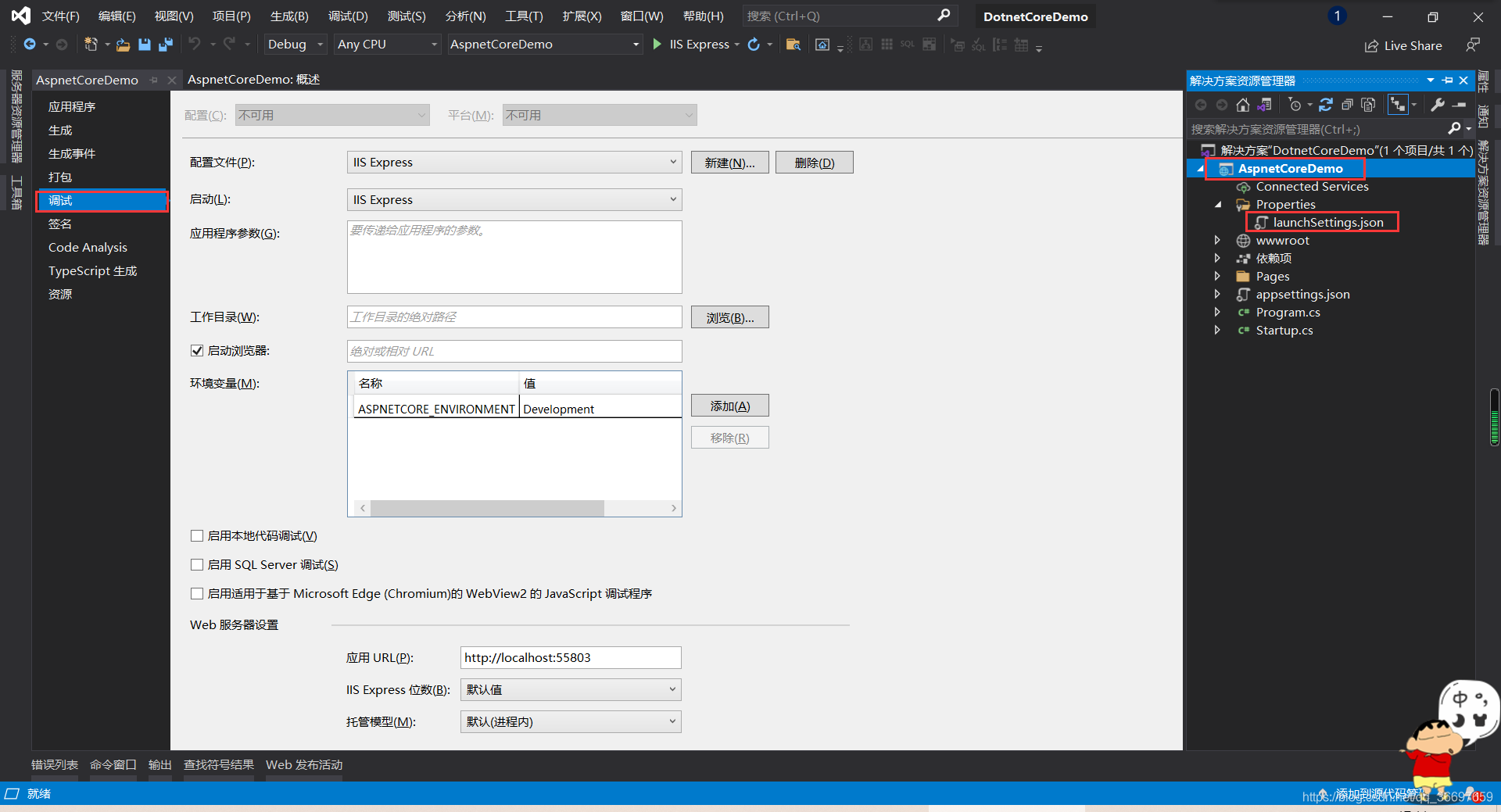Image resolution: width=1501 pixels, height=812 pixels.
Task: Click the Redo arrow icon
Action: 228,45
